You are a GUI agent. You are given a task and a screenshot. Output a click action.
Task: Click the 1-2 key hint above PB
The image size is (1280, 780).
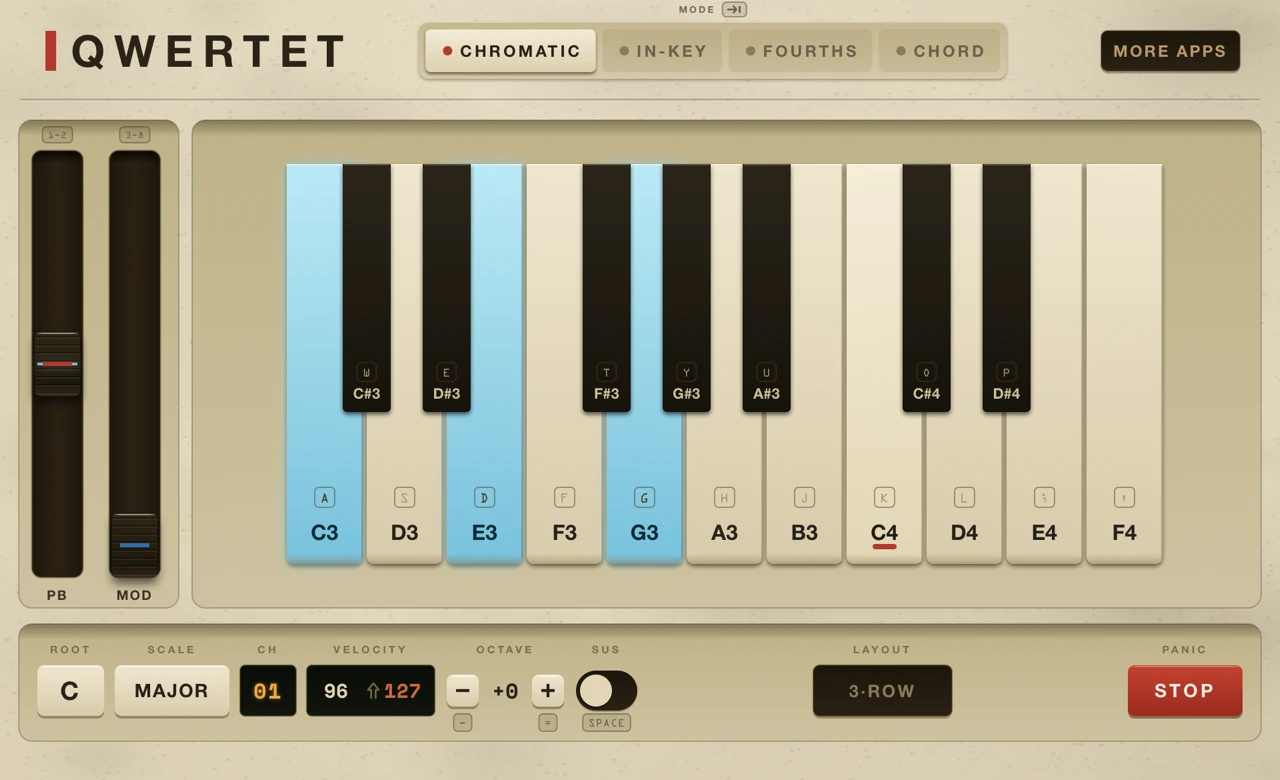(57, 134)
